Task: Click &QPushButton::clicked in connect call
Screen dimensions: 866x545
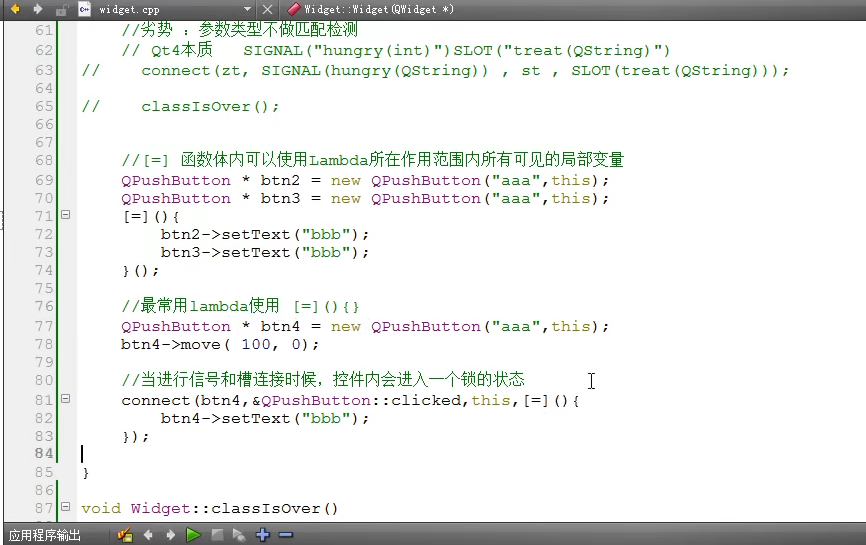Action: (357, 400)
